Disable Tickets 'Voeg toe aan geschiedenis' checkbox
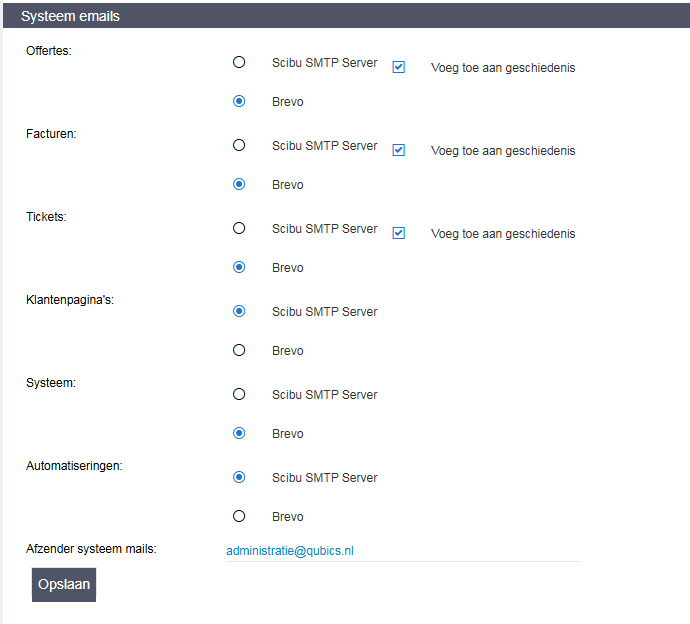This screenshot has width=690, height=624. (x=398, y=233)
